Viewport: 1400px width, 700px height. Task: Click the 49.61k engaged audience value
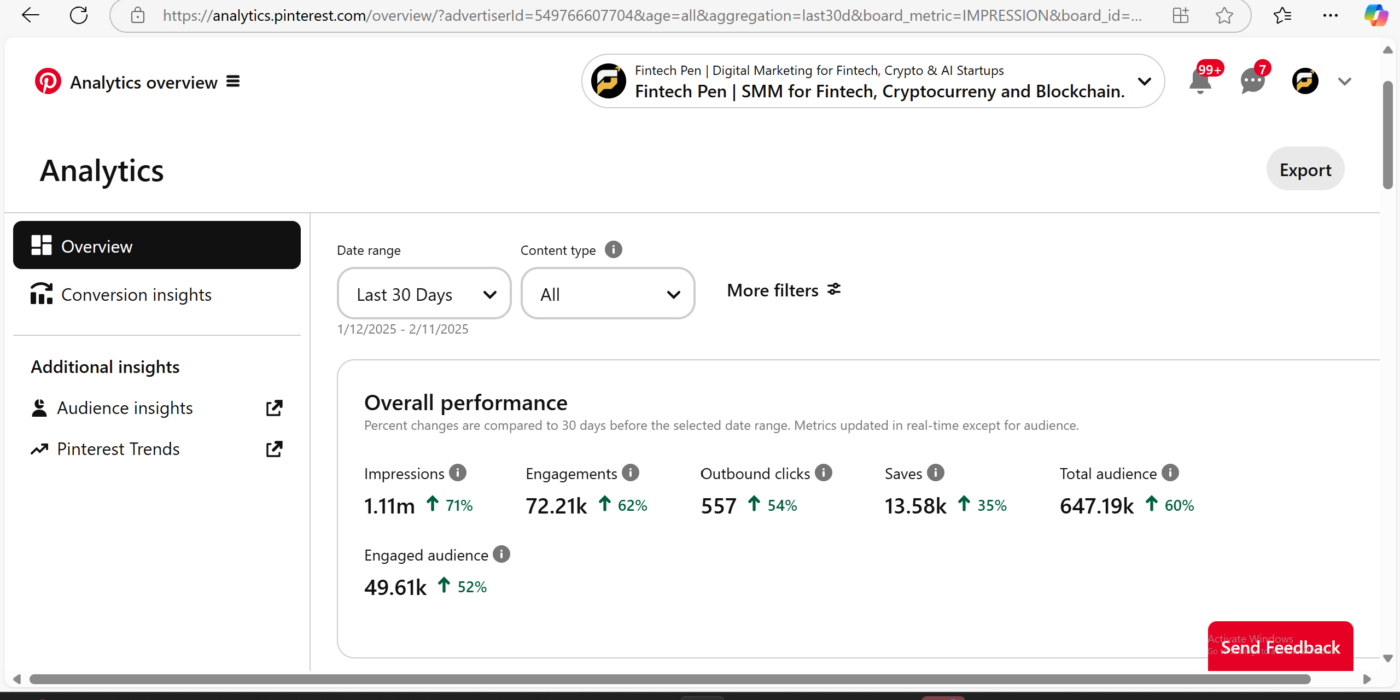395,587
